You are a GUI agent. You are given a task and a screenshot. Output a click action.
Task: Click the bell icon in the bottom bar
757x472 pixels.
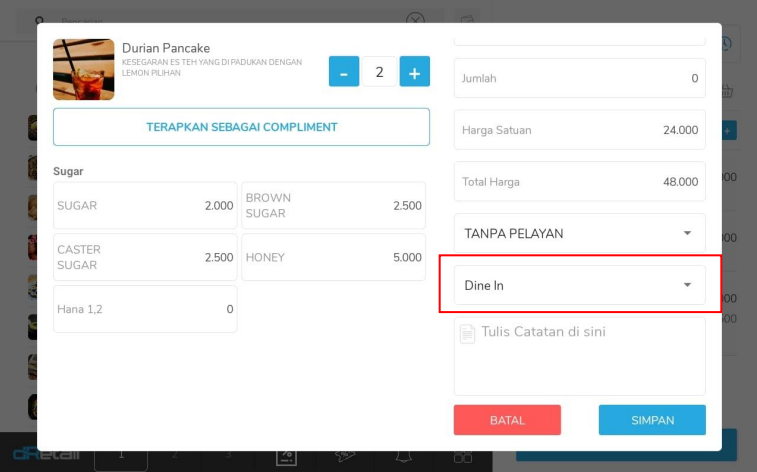[404, 458]
